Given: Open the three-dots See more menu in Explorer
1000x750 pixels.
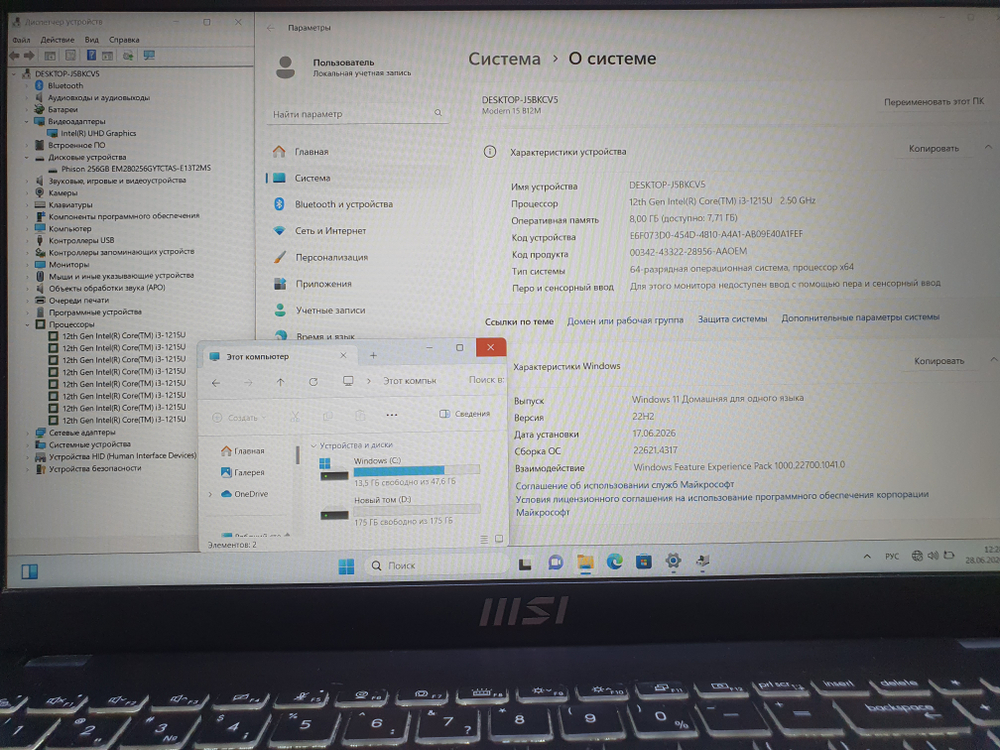Looking at the screenshot, I should tap(392, 415).
